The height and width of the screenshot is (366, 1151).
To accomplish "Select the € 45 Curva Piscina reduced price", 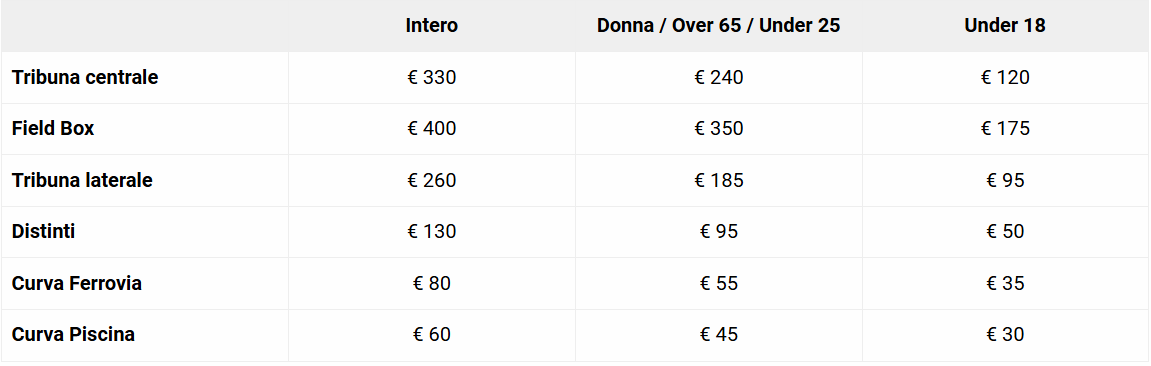I will [x=719, y=334].
